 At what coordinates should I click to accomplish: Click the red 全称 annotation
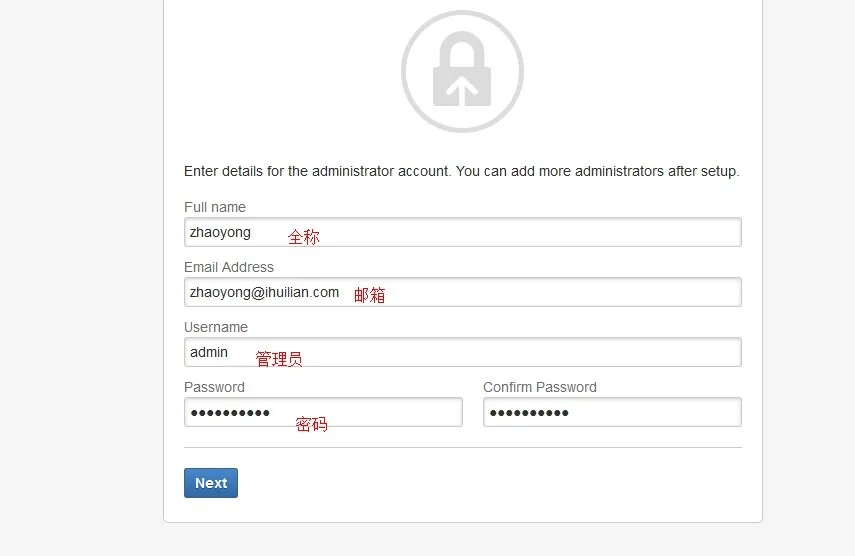(303, 237)
